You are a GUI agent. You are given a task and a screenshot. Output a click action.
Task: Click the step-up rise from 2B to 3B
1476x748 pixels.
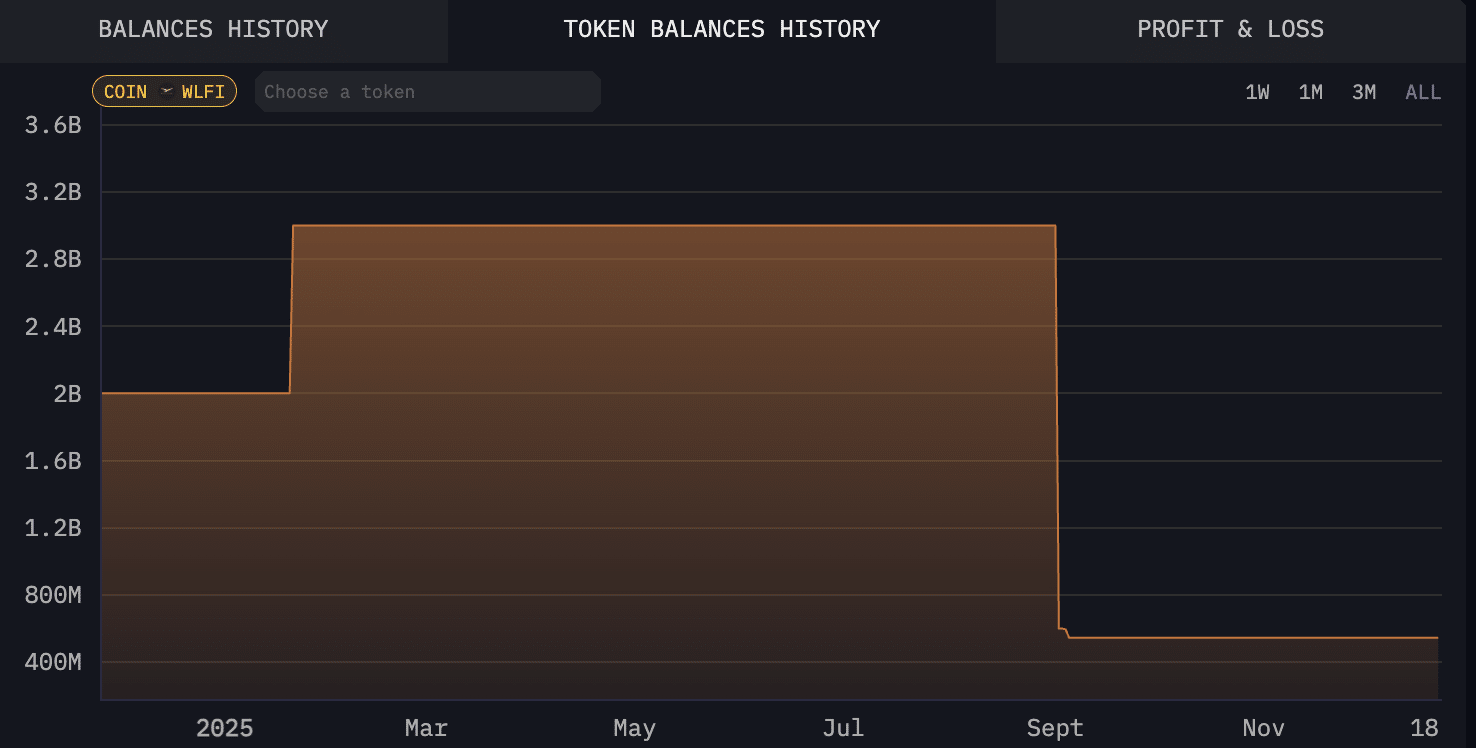[291, 310]
